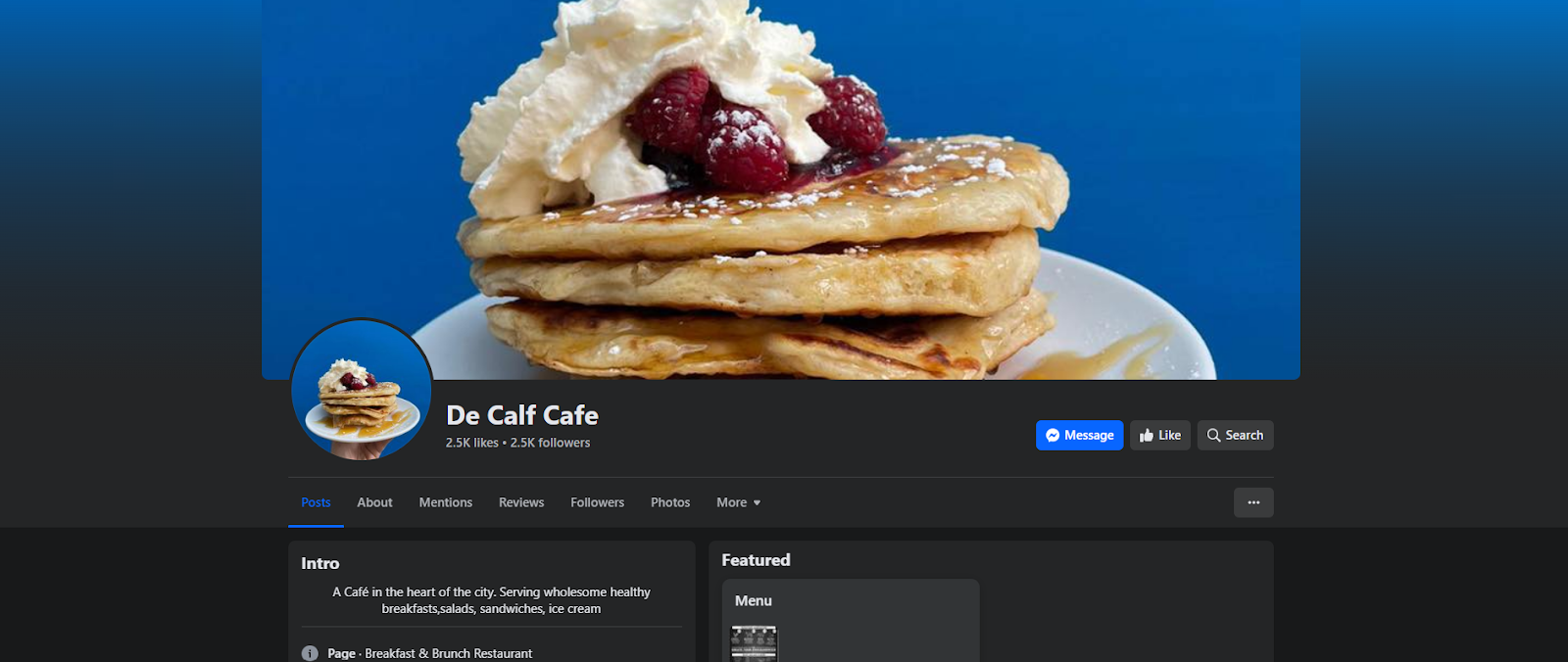Click the arrow next to More
The height and width of the screenshot is (662, 1568).
757,503
